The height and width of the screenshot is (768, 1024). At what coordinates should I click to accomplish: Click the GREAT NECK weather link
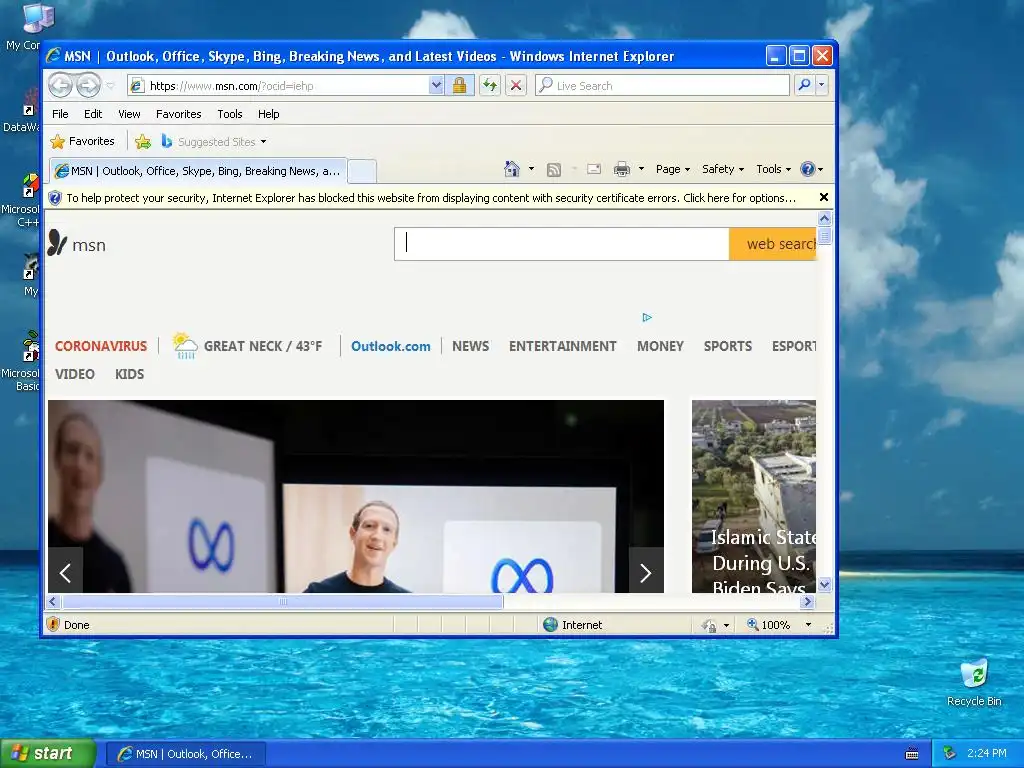[248, 345]
